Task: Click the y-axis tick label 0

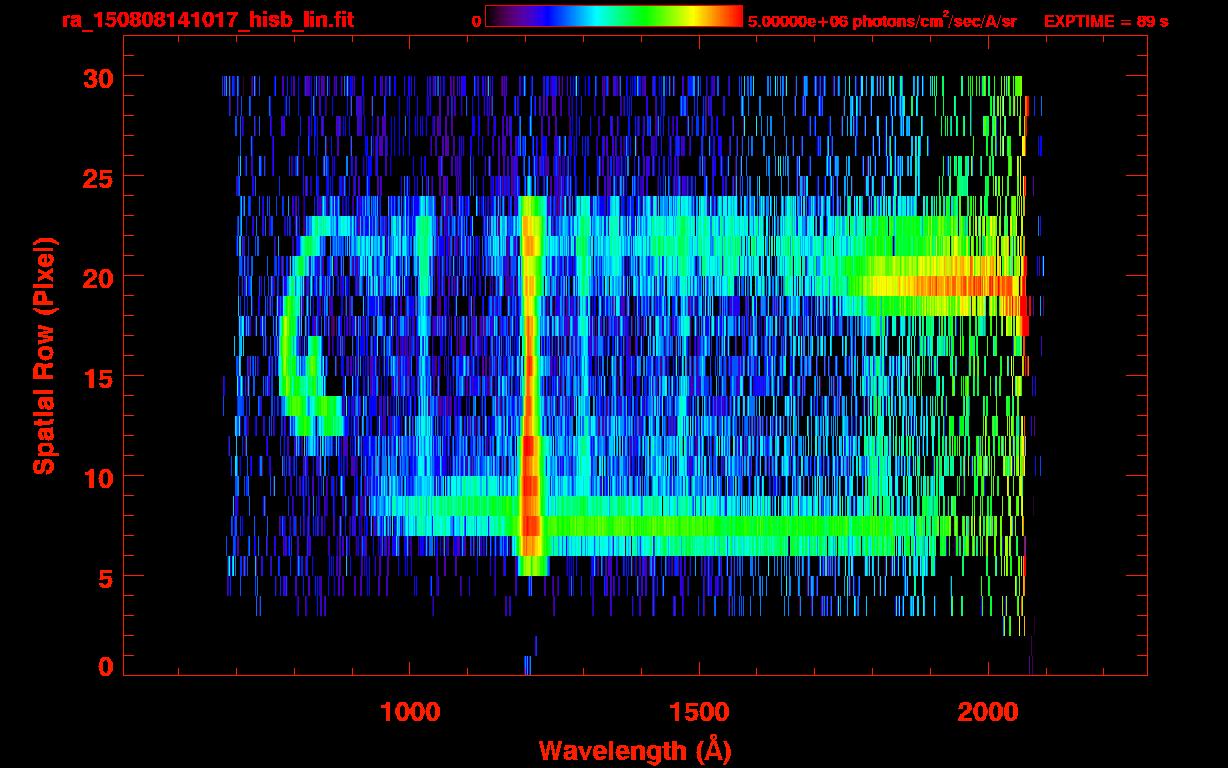Action: coord(105,667)
